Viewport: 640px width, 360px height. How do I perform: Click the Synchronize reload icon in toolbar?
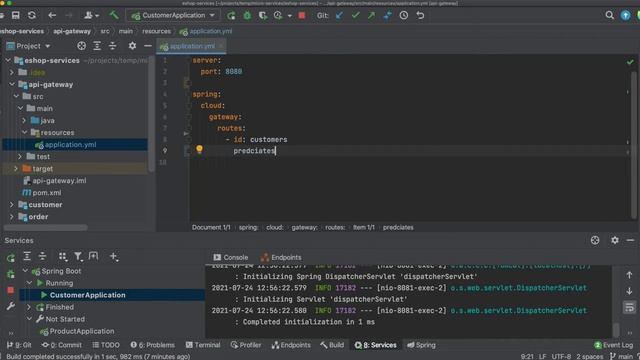coord(31,16)
